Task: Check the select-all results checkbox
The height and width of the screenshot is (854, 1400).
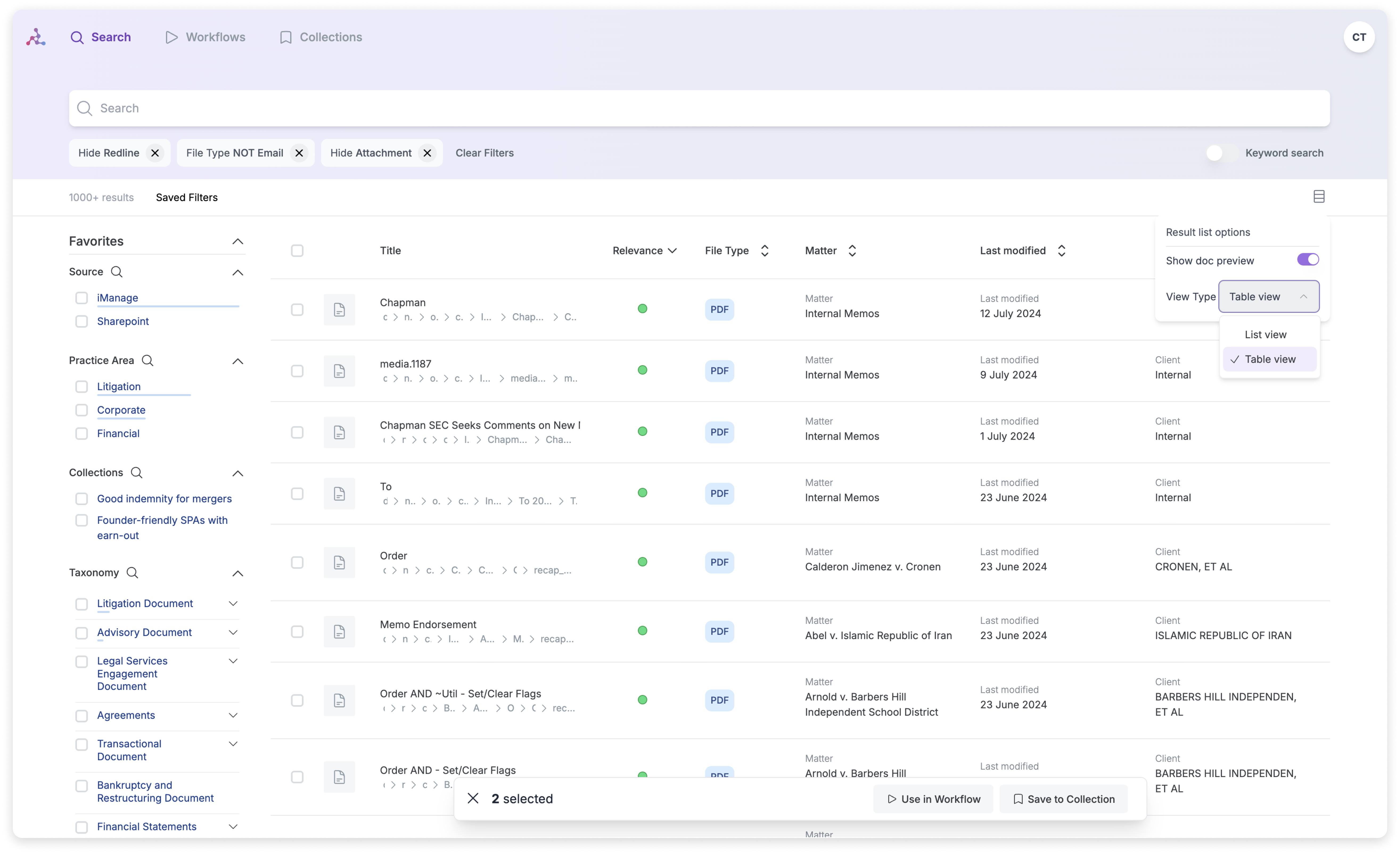Action: [x=297, y=251]
